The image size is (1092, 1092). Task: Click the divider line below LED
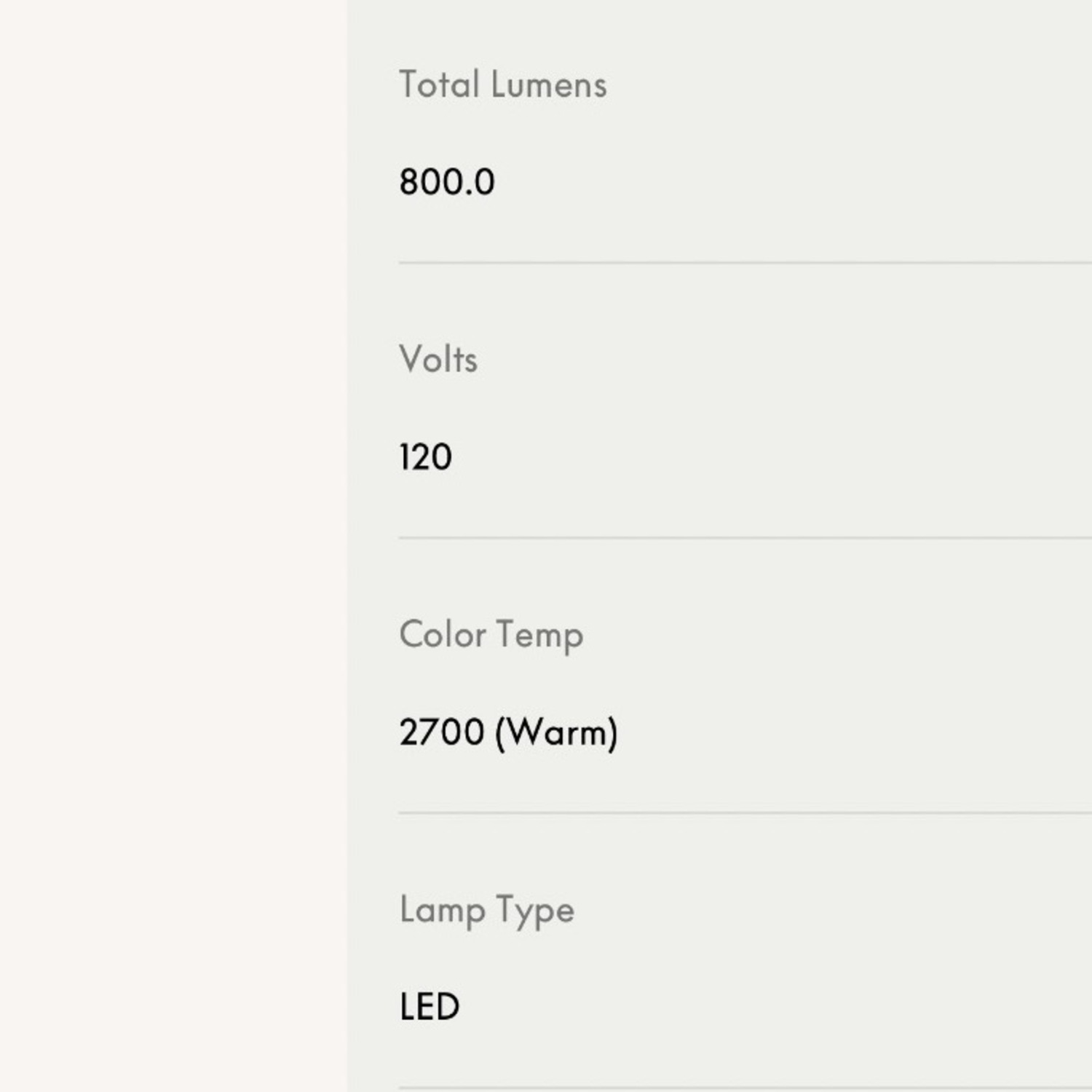745,1088
